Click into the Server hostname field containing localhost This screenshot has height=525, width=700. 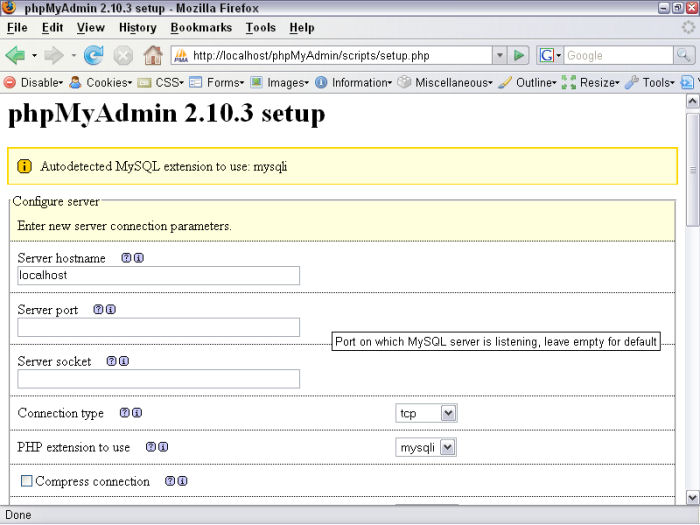click(x=158, y=275)
